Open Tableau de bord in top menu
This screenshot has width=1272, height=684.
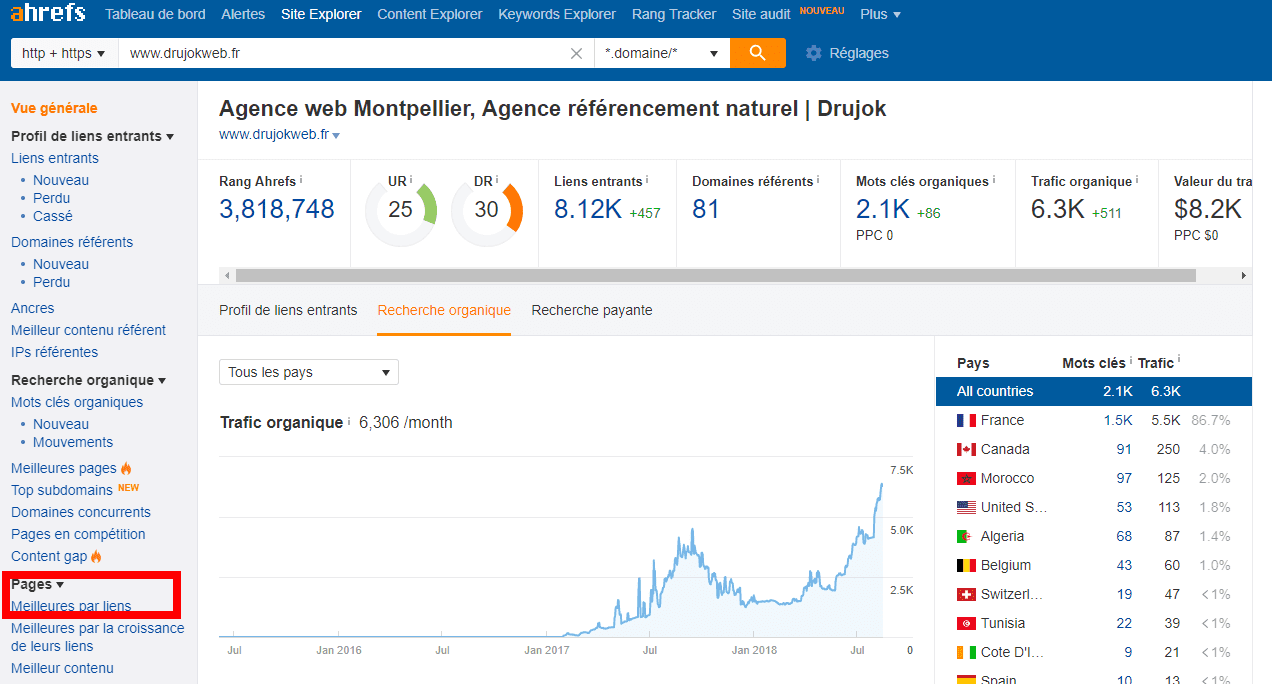tap(155, 14)
